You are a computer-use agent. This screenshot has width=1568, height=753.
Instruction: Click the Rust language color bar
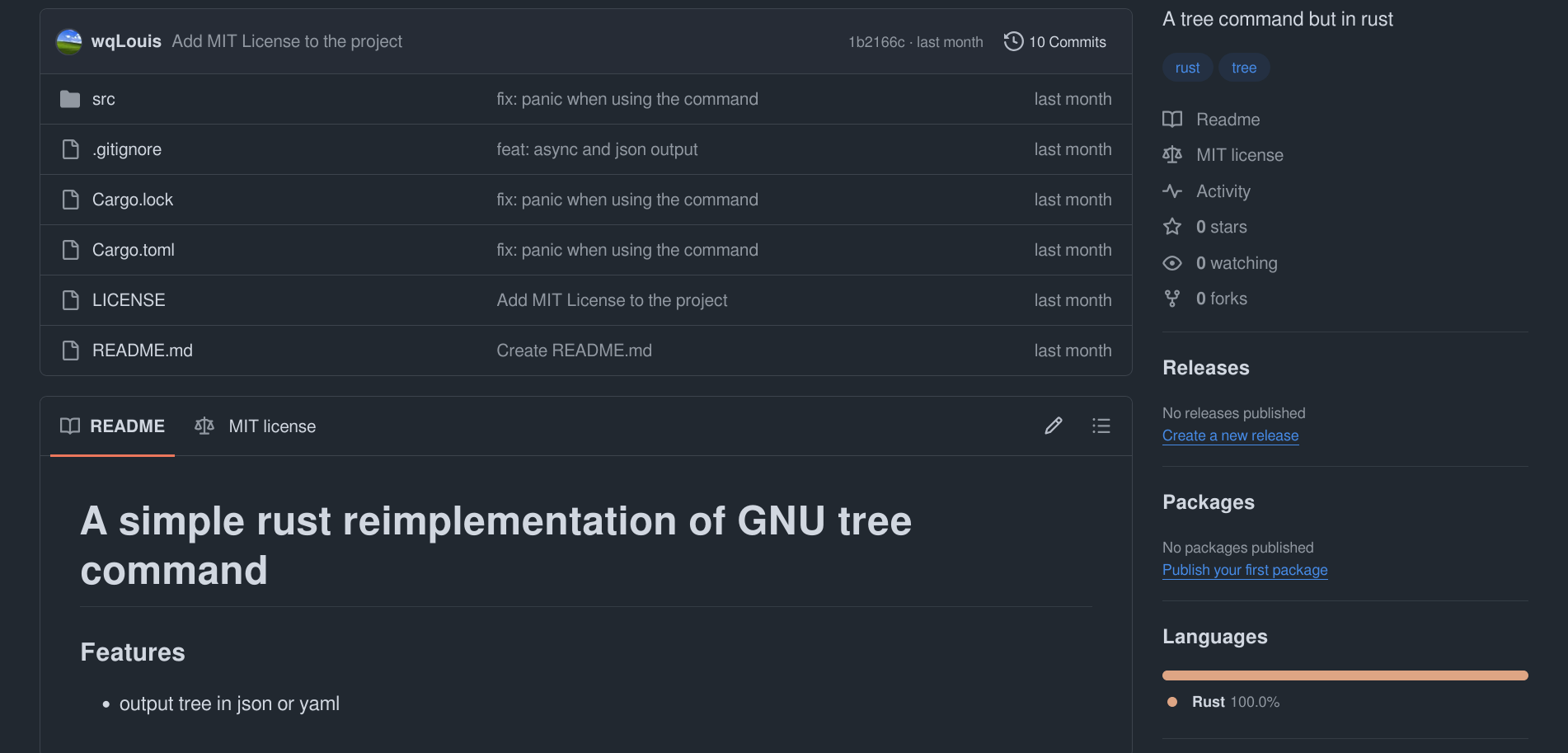[1345, 675]
